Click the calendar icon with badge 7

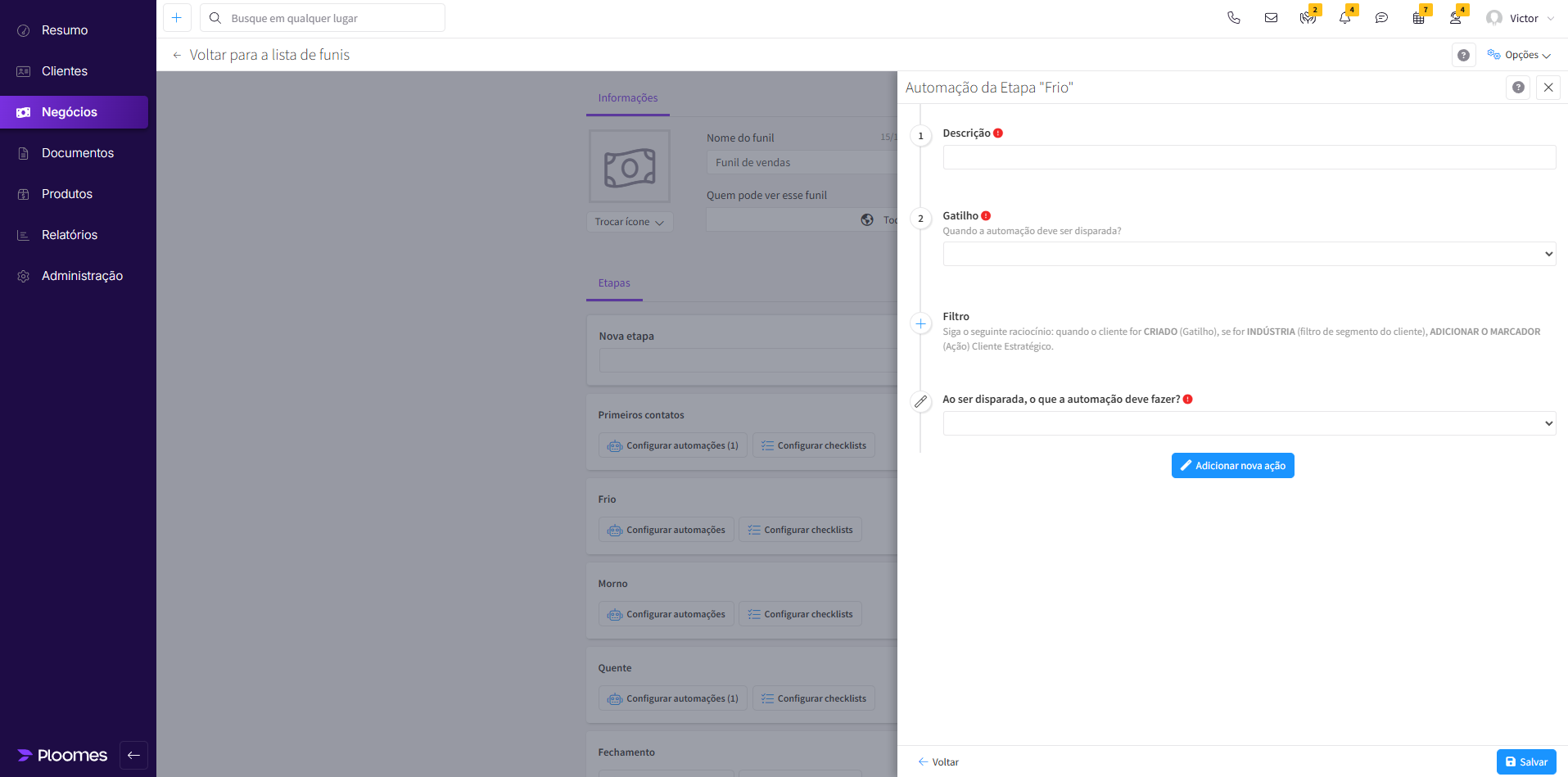click(x=1418, y=18)
